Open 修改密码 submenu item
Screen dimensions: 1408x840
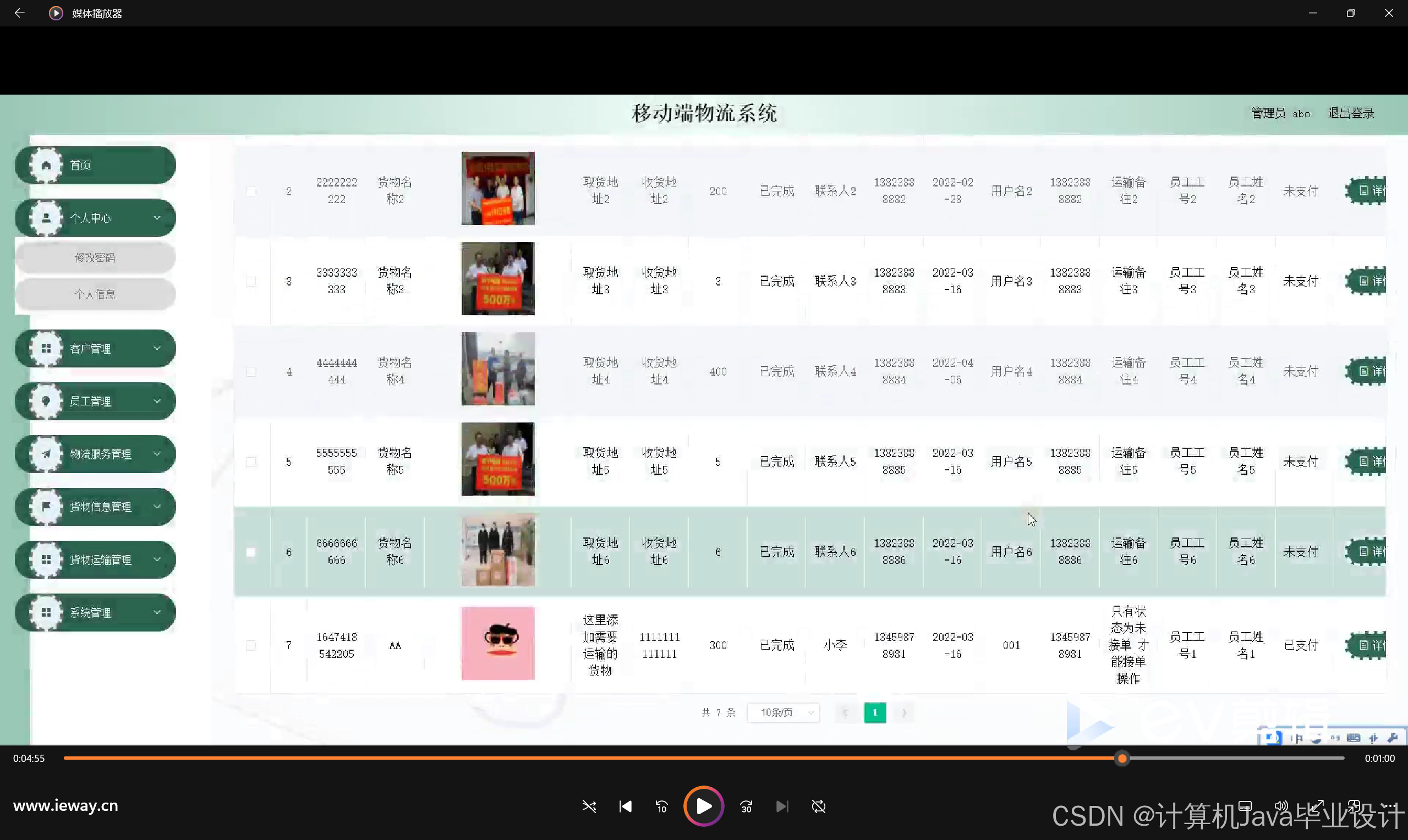coord(95,258)
